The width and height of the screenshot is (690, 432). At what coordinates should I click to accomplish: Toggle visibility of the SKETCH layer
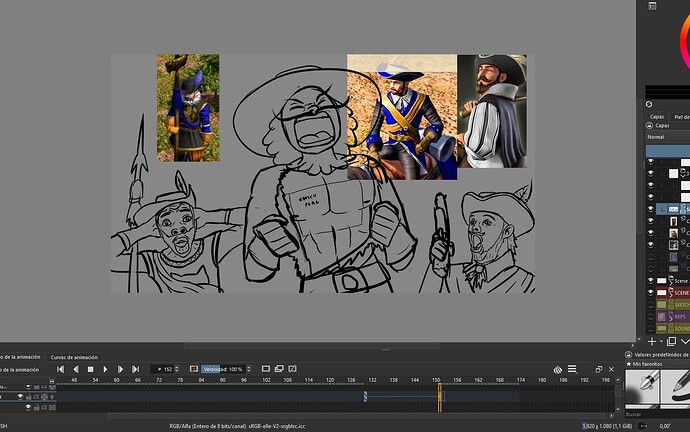point(651,304)
